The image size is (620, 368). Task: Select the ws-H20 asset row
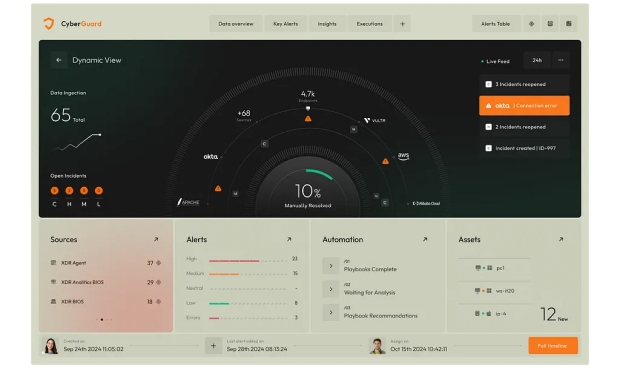tap(494, 291)
